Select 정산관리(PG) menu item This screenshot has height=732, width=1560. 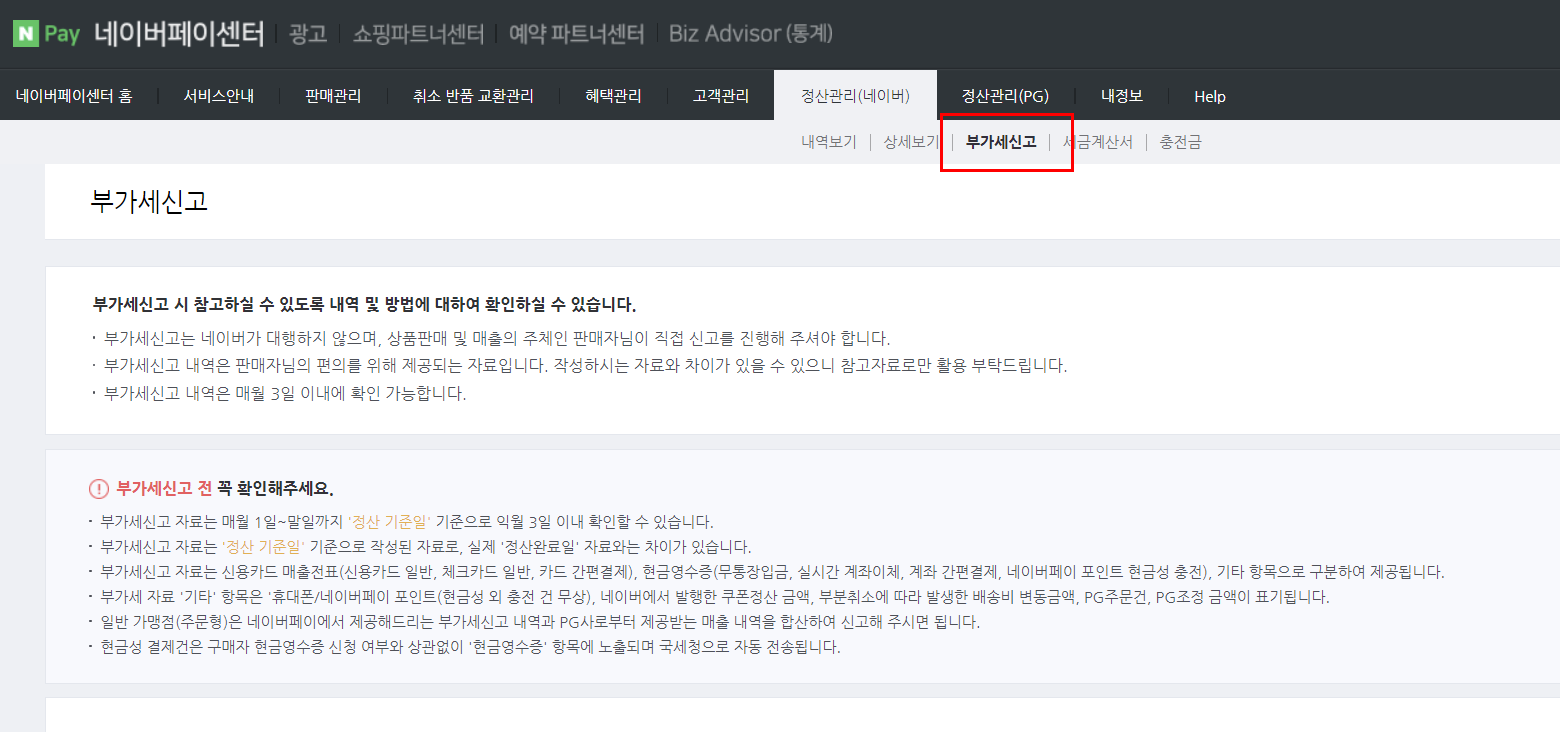click(1005, 96)
